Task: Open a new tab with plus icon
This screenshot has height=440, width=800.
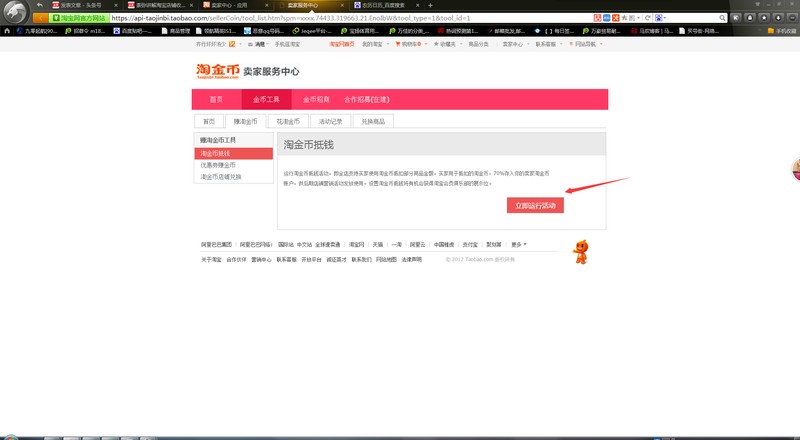Action: tap(430, 5)
